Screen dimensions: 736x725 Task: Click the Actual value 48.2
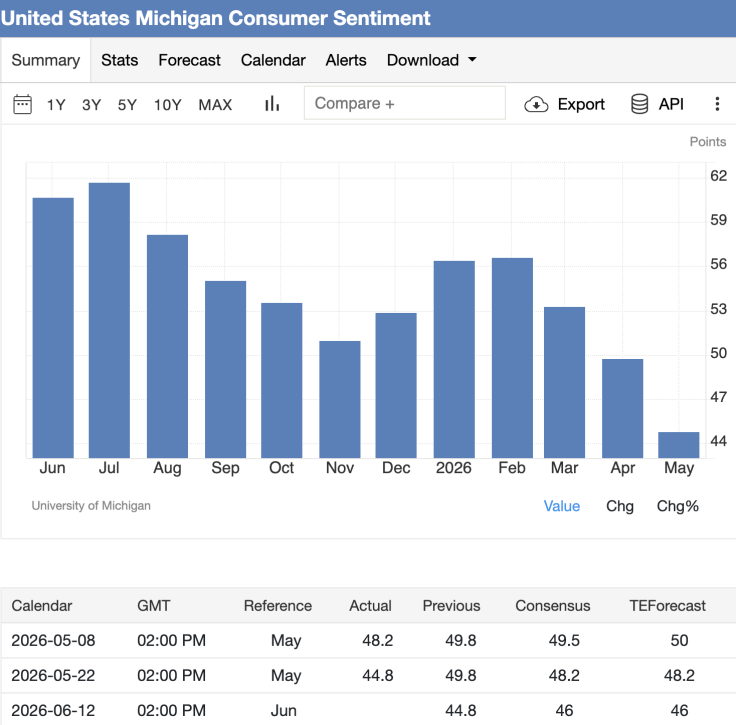click(377, 640)
